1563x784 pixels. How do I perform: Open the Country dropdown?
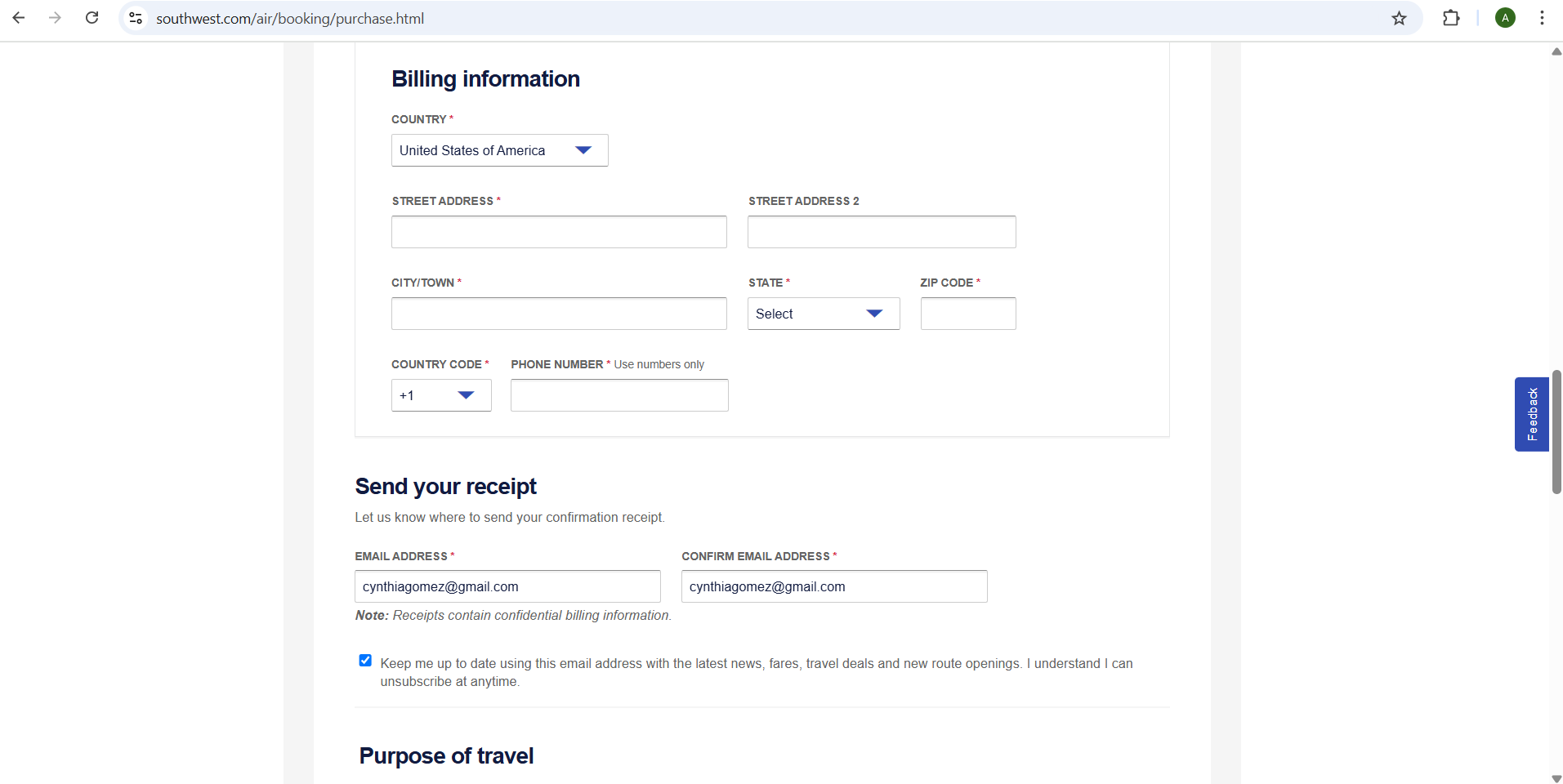[499, 150]
